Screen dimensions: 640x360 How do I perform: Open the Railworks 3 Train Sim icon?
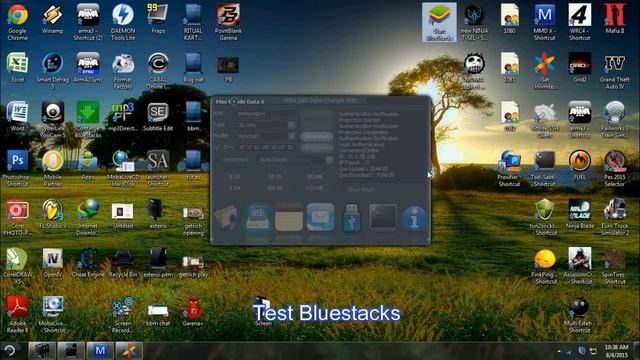[x=615, y=120]
